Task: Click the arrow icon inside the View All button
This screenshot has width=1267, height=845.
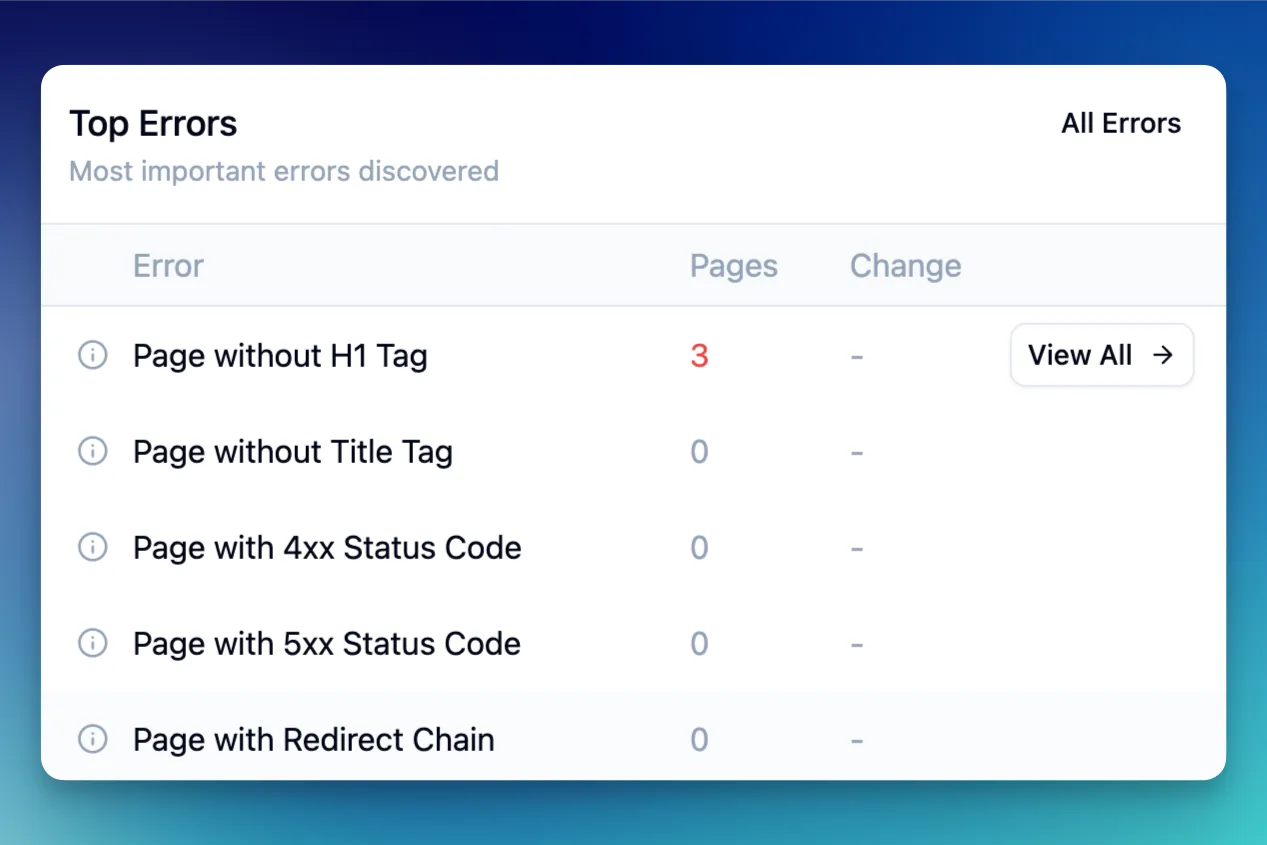Action: (1163, 354)
